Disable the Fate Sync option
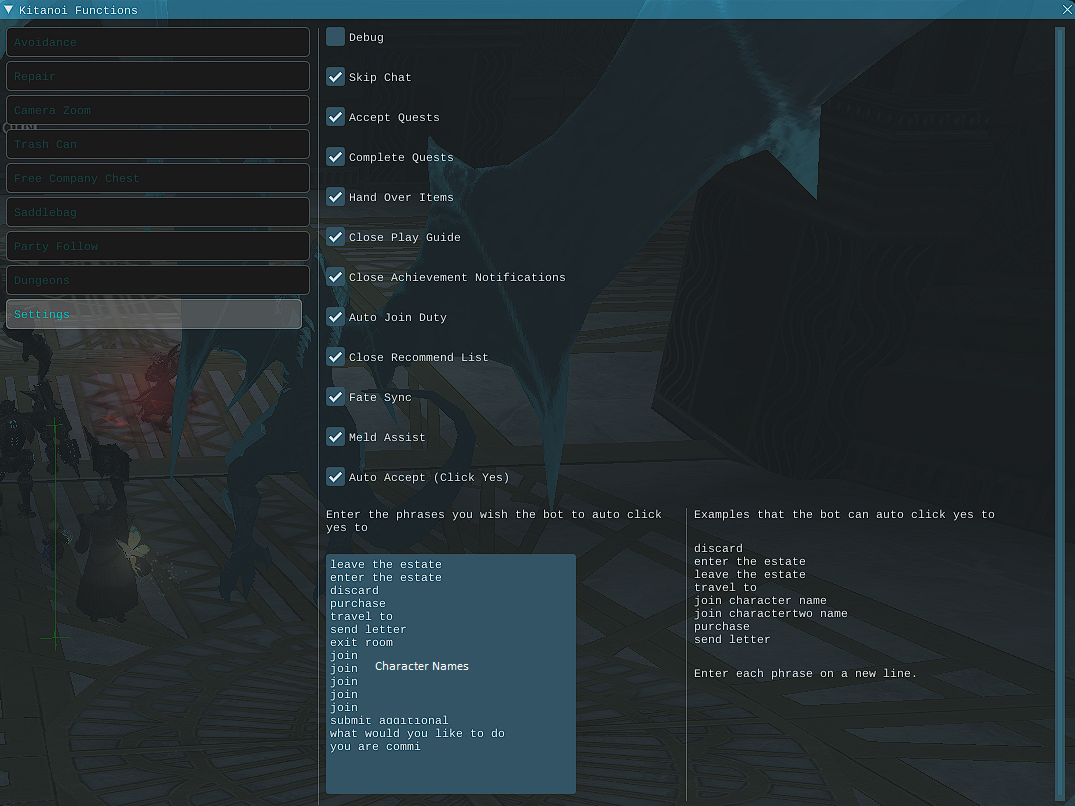1075x806 pixels. [x=336, y=397]
